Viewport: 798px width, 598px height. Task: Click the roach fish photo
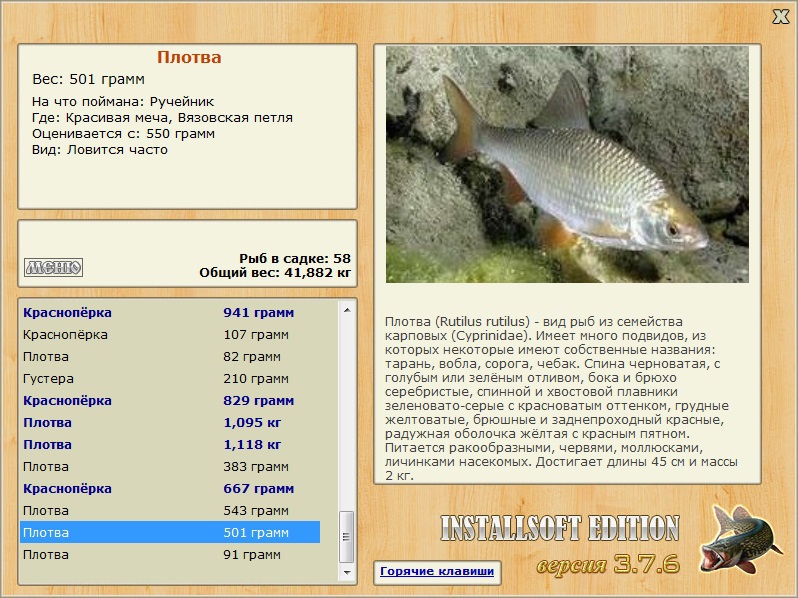click(567, 164)
